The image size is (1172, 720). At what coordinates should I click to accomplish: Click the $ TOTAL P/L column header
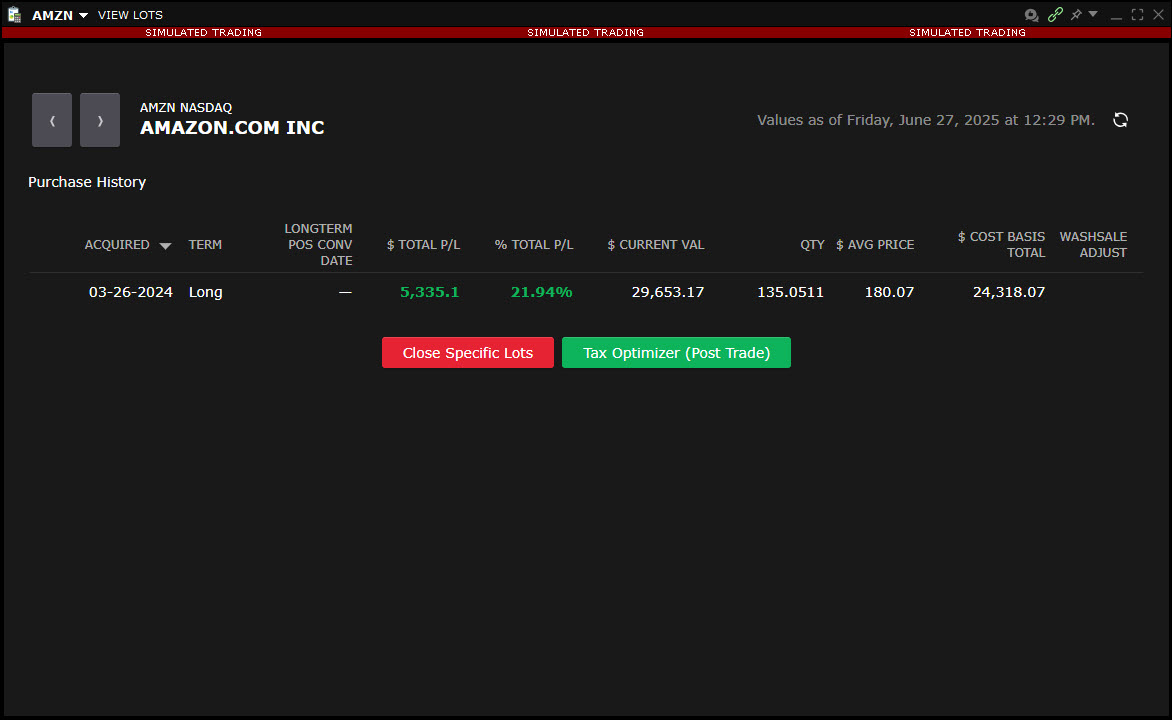tap(423, 244)
